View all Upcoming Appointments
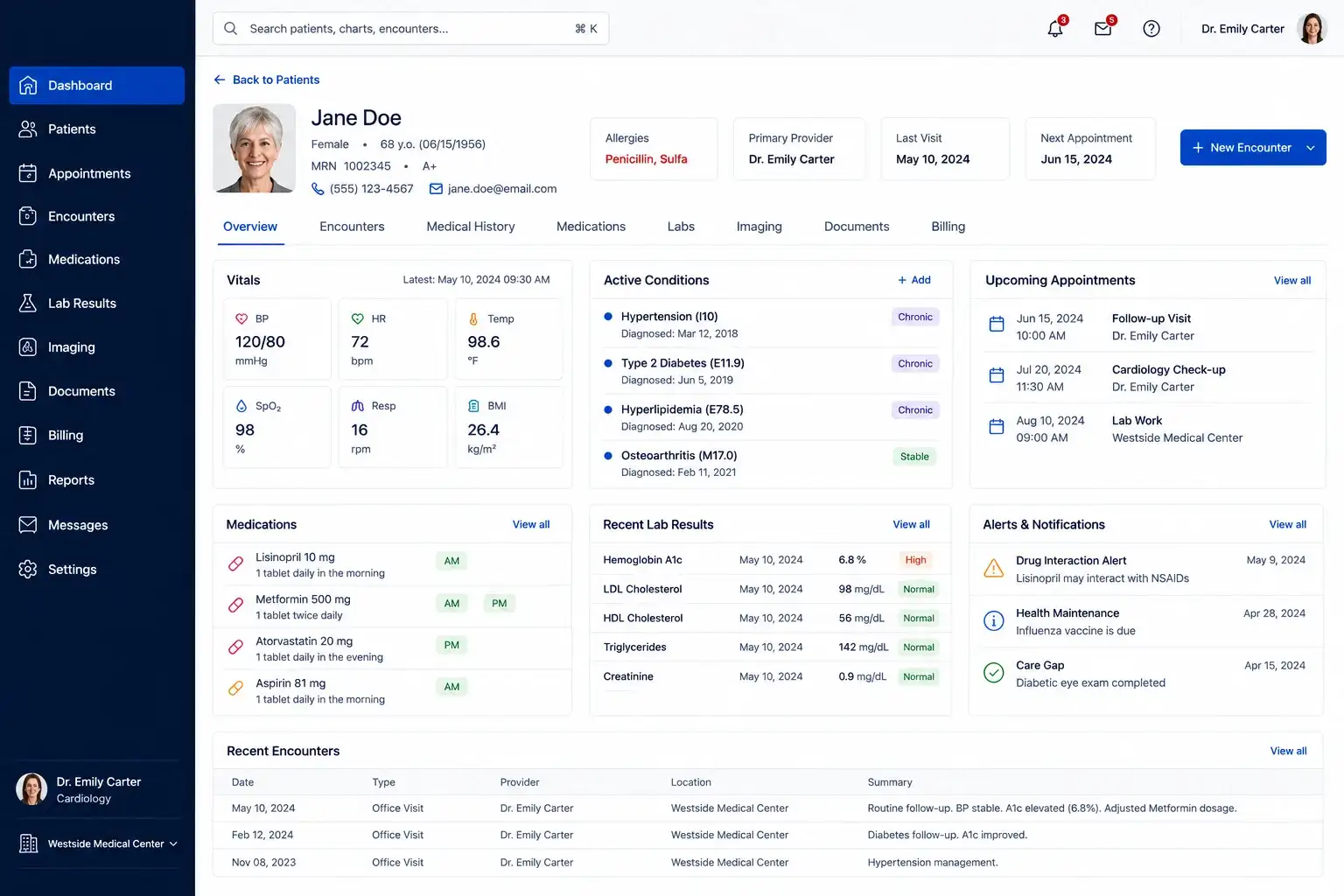 tap(1292, 281)
